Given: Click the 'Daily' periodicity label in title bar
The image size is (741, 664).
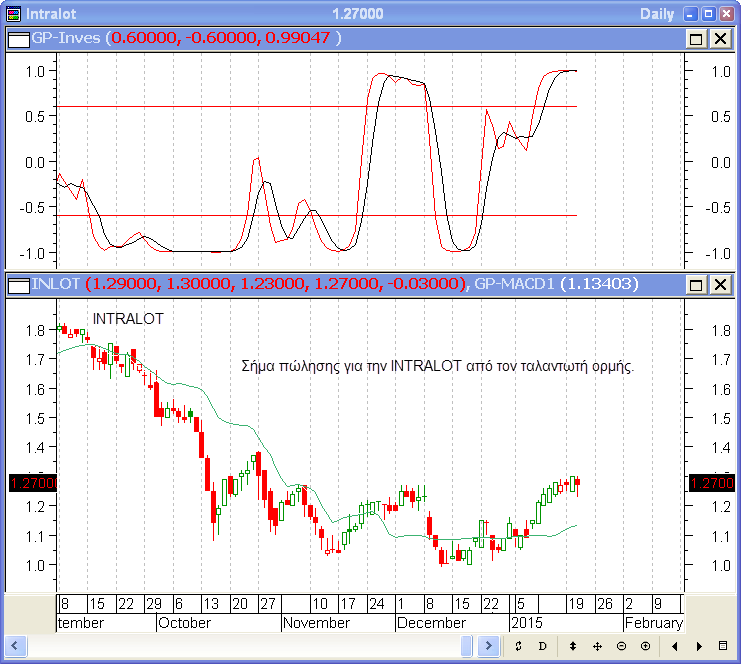Looking at the screenshot, I should [x=657, y=14].
